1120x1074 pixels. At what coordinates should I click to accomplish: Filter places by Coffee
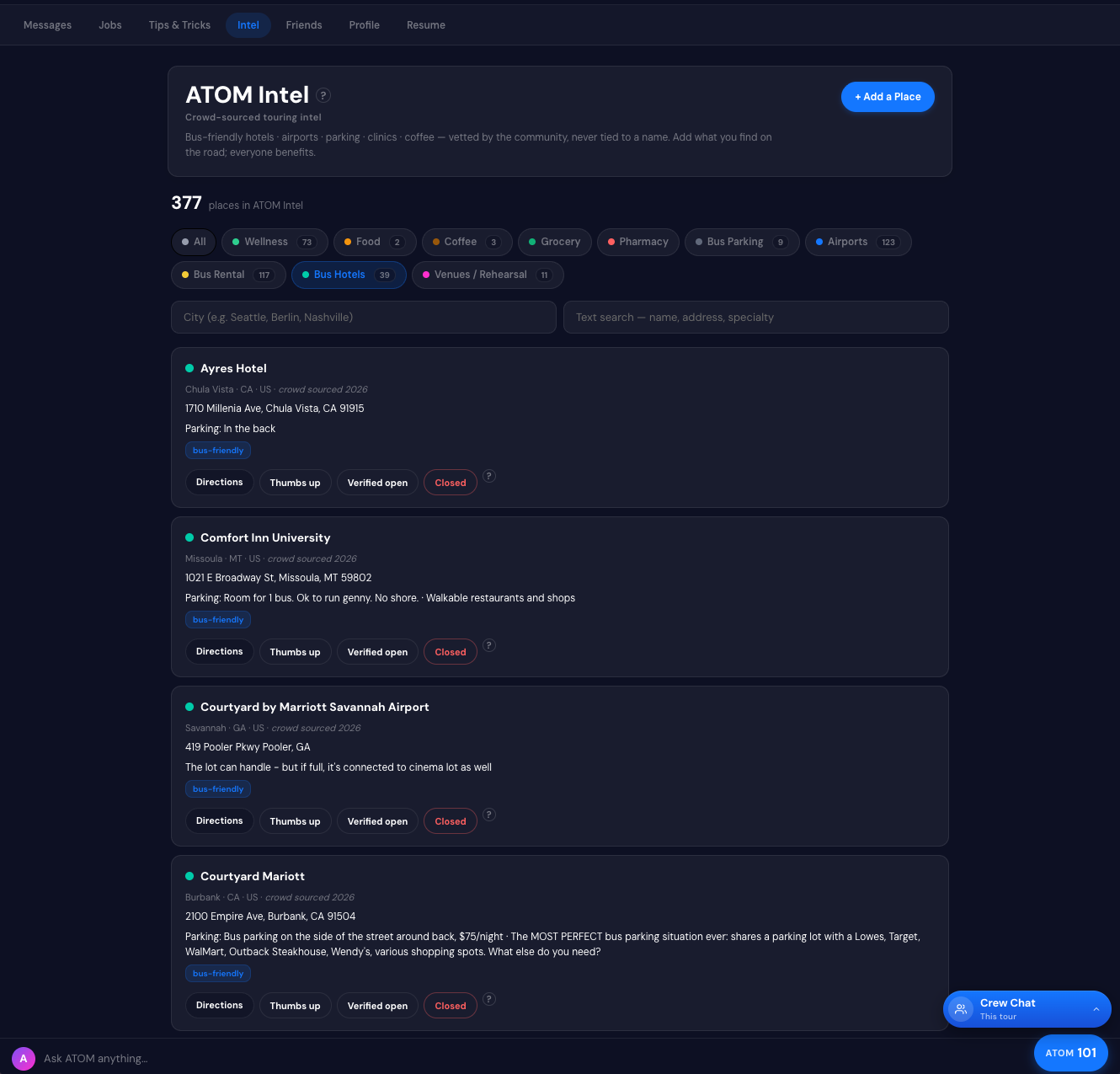[467, 242]
